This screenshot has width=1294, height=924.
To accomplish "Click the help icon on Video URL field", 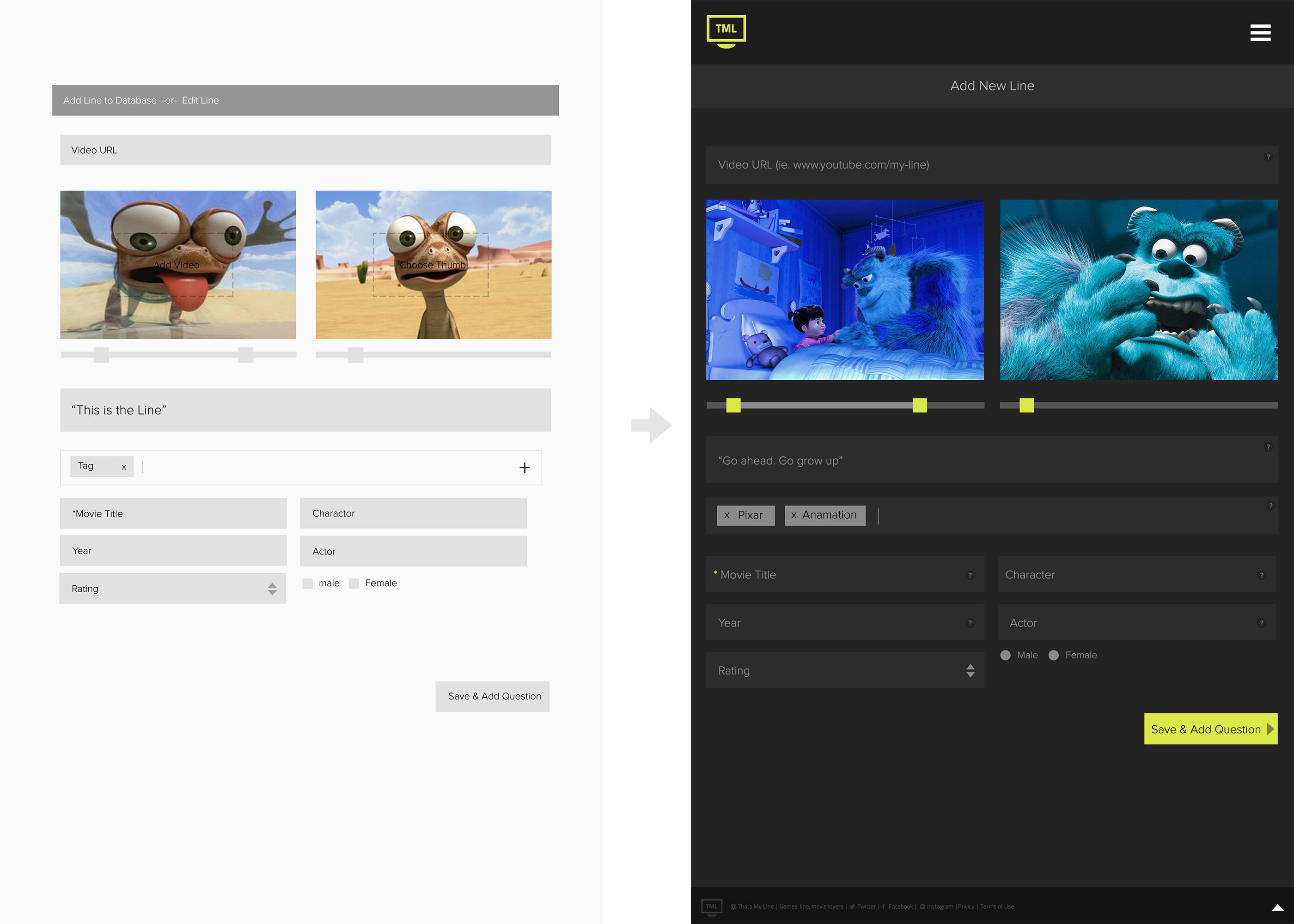I will tap(1269, 157).
